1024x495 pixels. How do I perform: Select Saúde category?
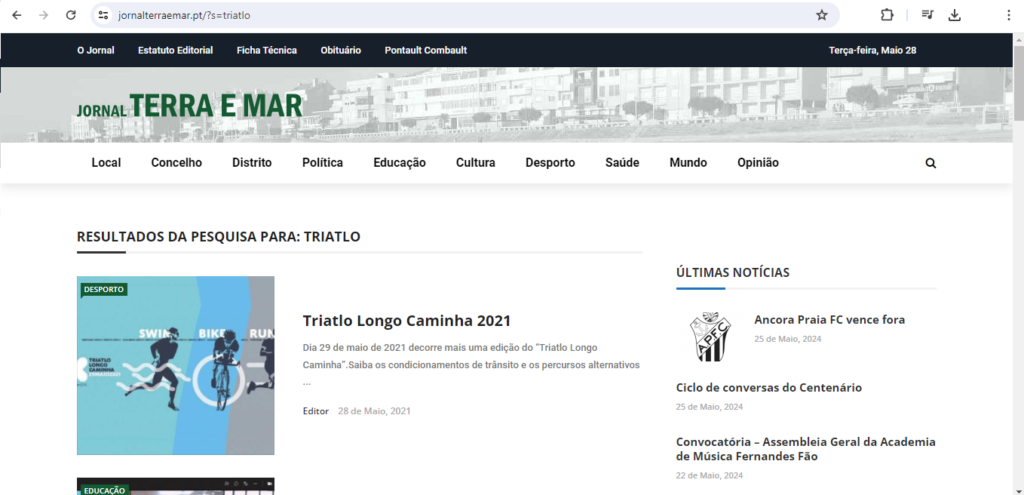(x=622, y=163)
